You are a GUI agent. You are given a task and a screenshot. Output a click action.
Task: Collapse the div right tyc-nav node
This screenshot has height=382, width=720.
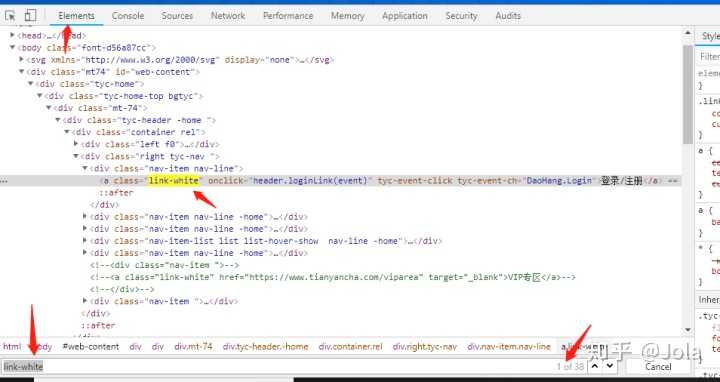[76, 156]
